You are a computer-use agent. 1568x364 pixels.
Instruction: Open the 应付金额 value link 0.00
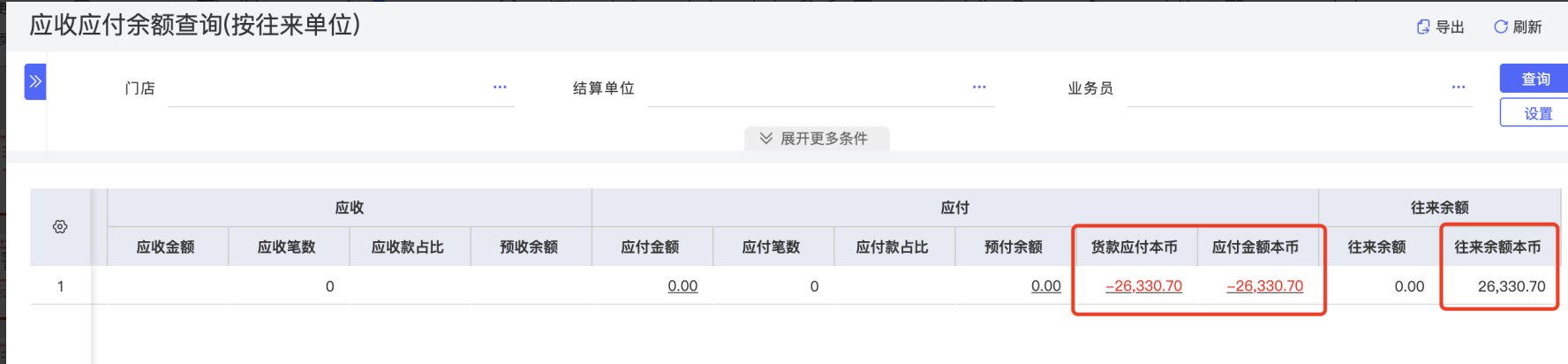(x=682, y=286)
